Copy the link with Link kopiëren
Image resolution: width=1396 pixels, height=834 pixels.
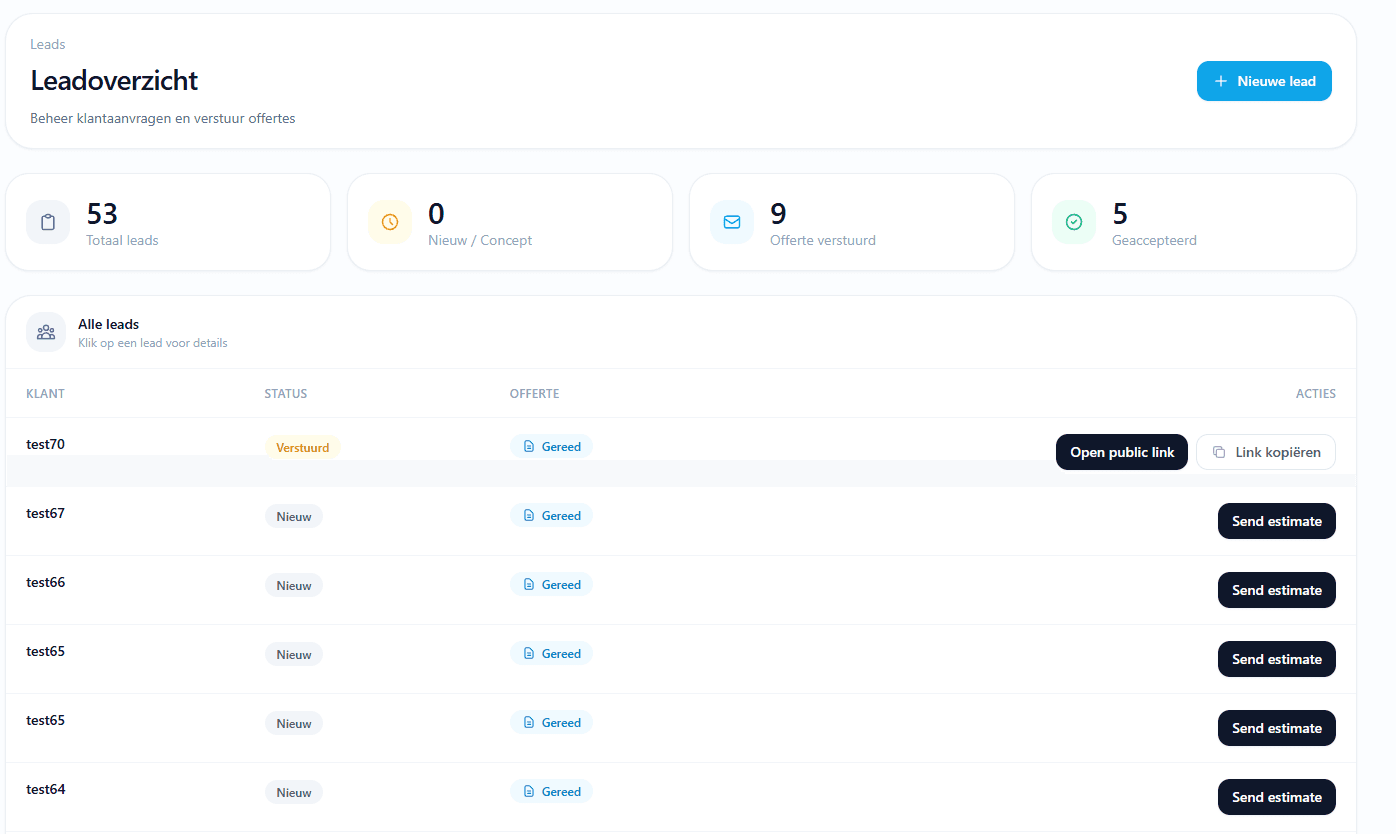[1266, 452]
